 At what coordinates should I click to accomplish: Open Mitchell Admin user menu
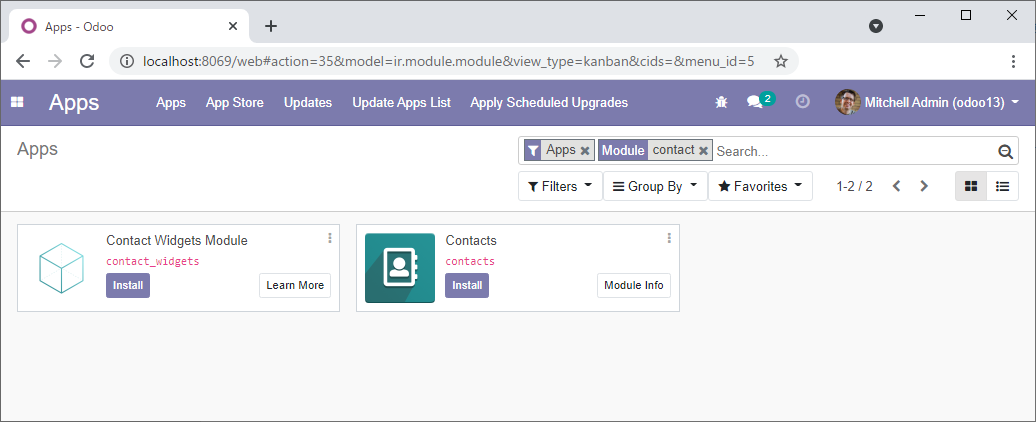927,102
